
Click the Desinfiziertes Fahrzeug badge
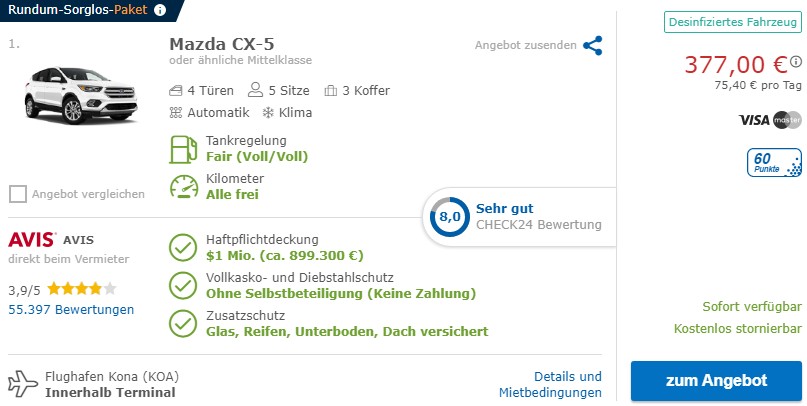pos(733,22)
